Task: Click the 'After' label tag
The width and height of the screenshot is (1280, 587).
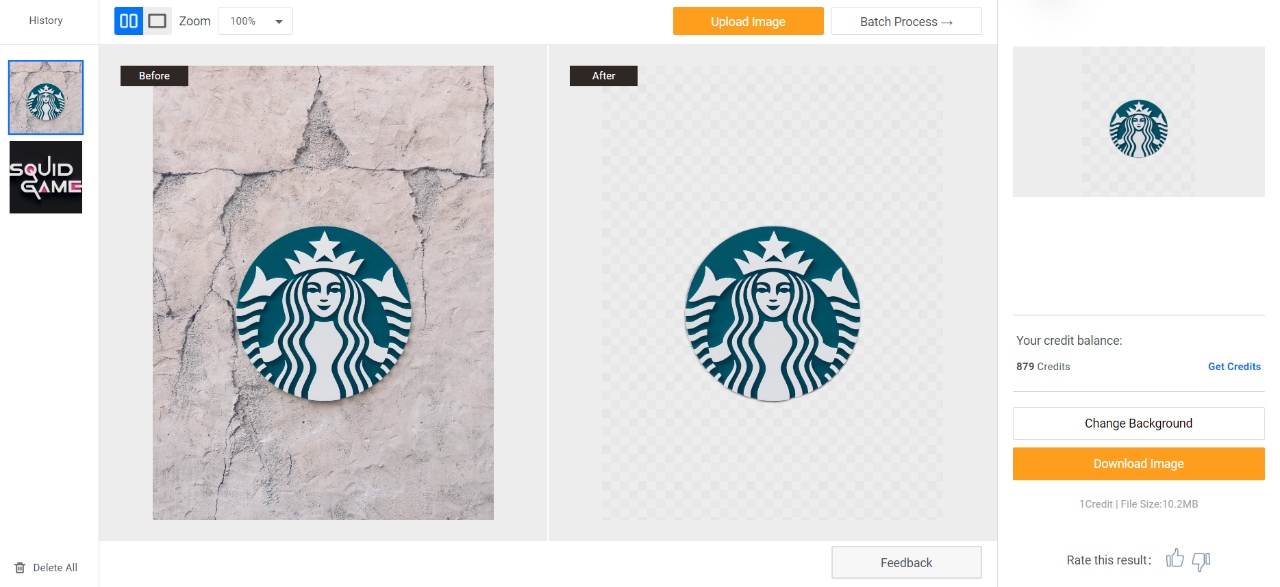Action: pos(603,76)
